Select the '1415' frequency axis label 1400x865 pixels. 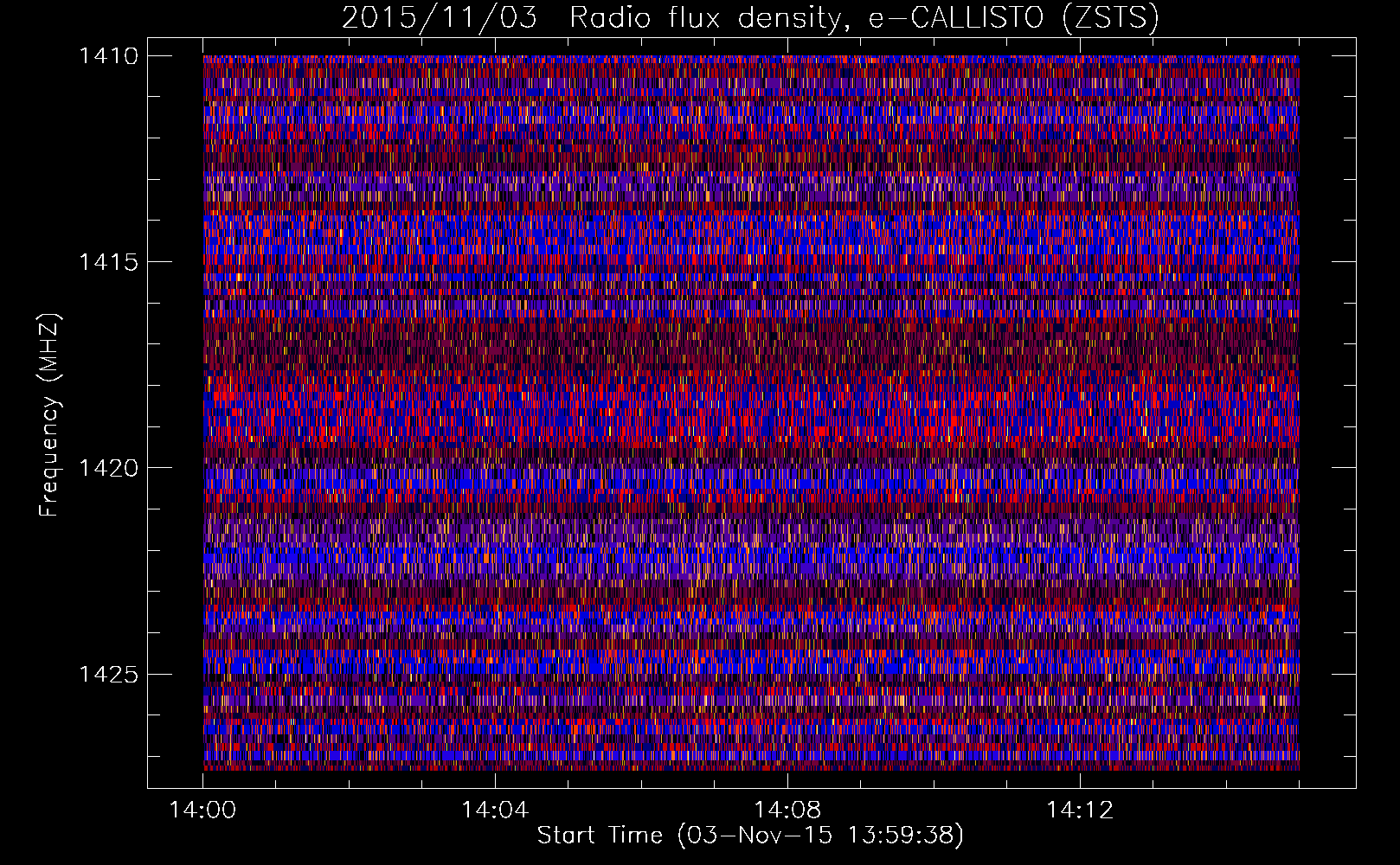click(108, 262)
